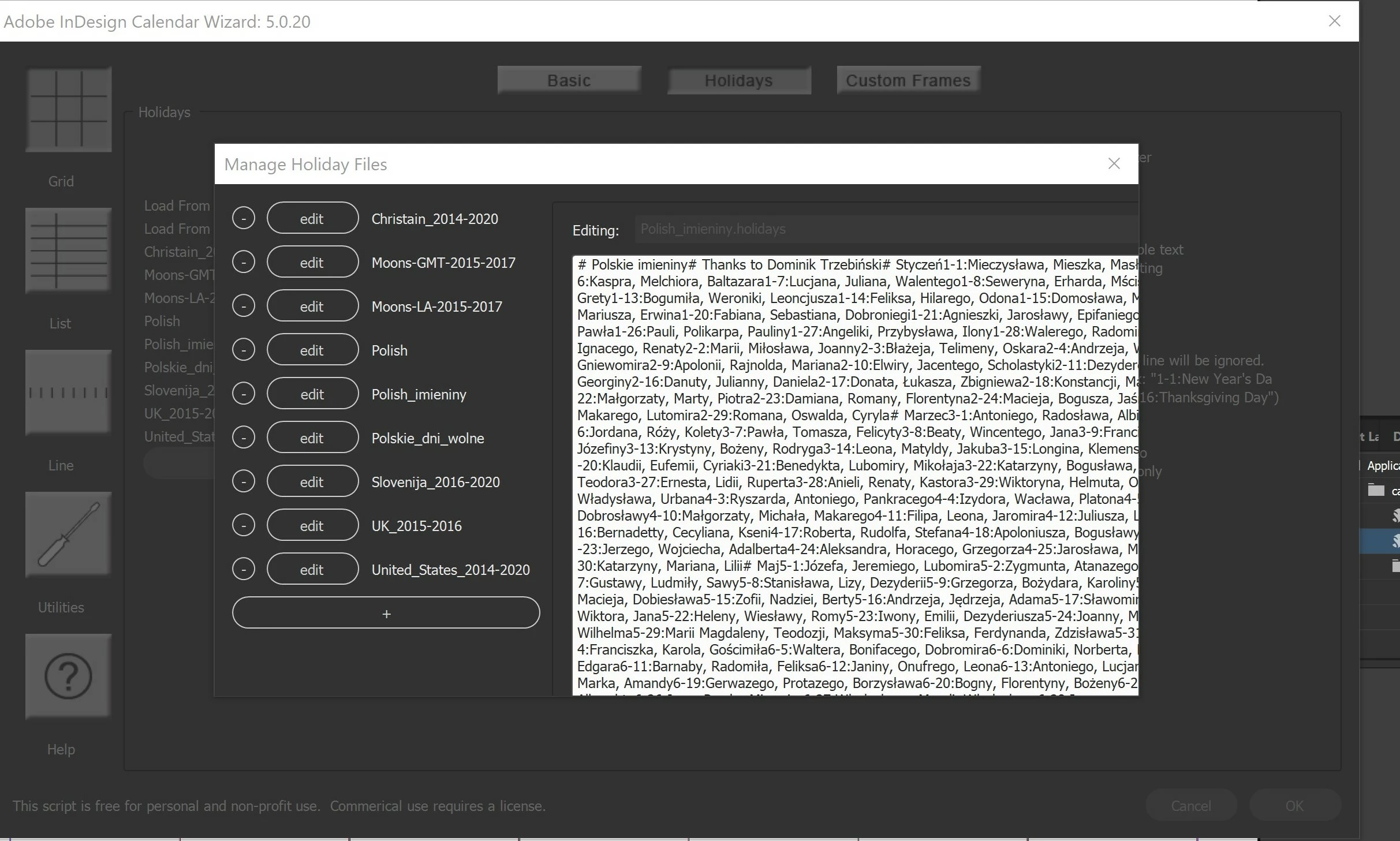Screen dimensions: 1400x841
Task: Delete the UK_2015-2016 holiday file
Action: [x=244, y=525]
